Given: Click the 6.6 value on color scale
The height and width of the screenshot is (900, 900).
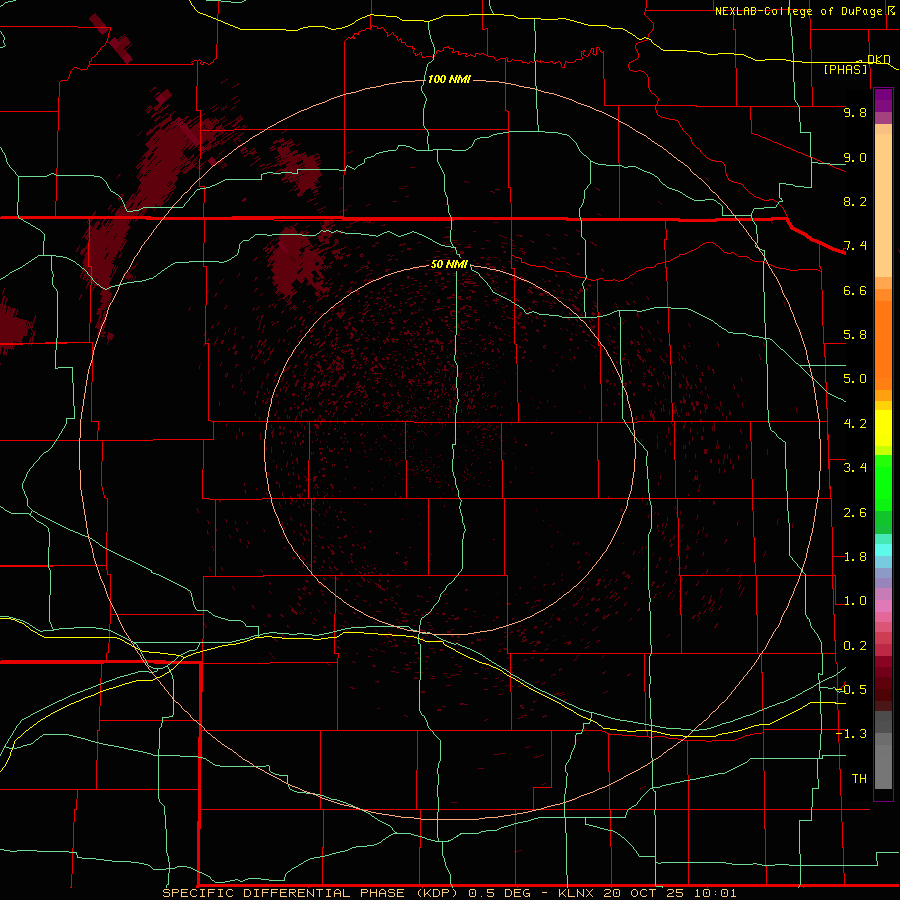Looking at the screenshot, I should tap(855, 290).
